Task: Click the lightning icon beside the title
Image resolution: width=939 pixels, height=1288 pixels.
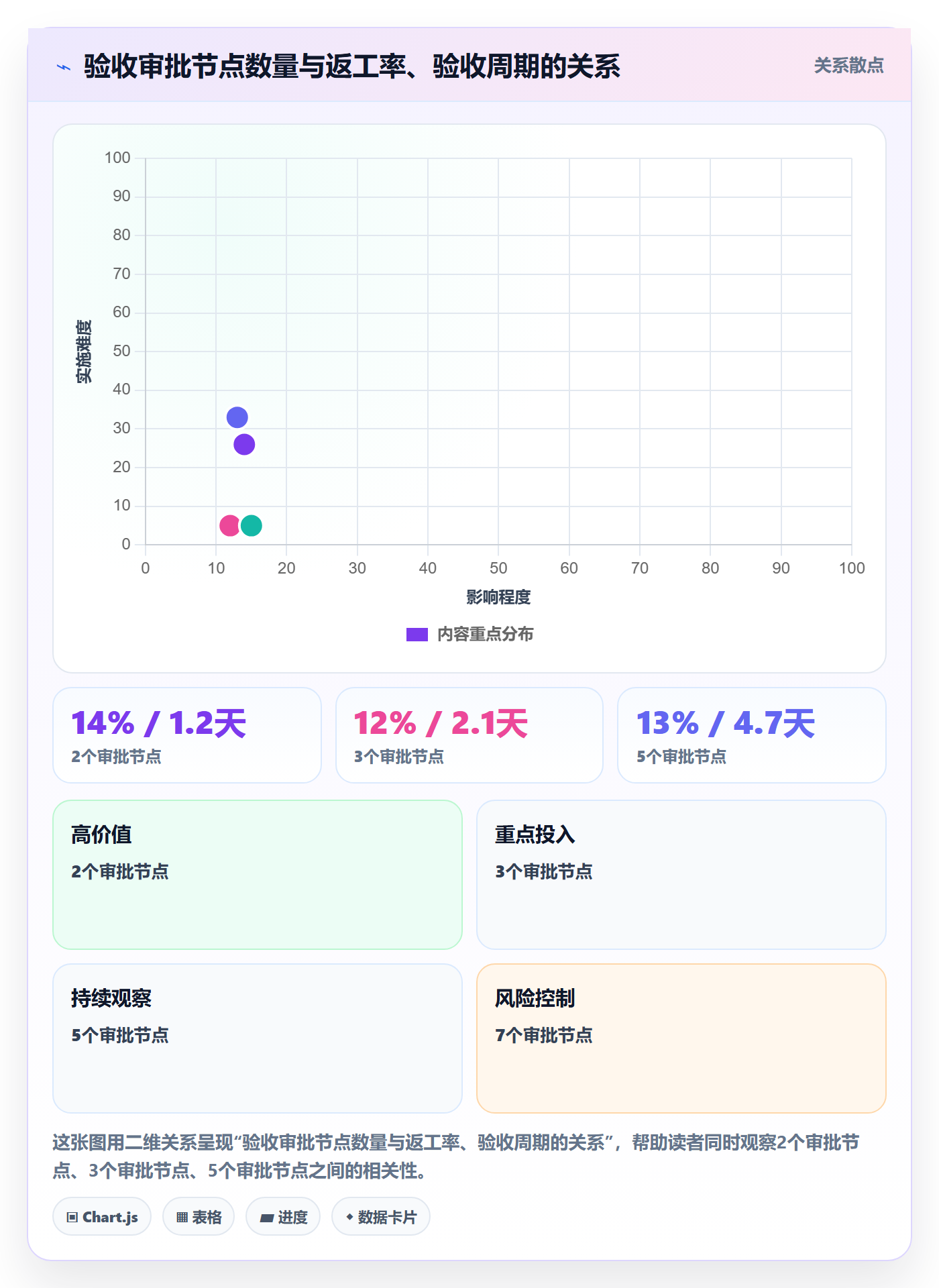Action: pyautogui.click(x=64, y=67)
